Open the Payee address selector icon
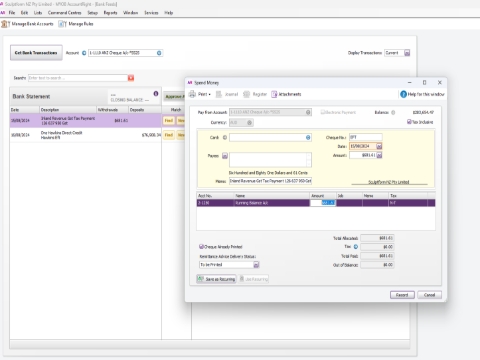Viewport: 480px width, 360px height. [x=225, y=156]
